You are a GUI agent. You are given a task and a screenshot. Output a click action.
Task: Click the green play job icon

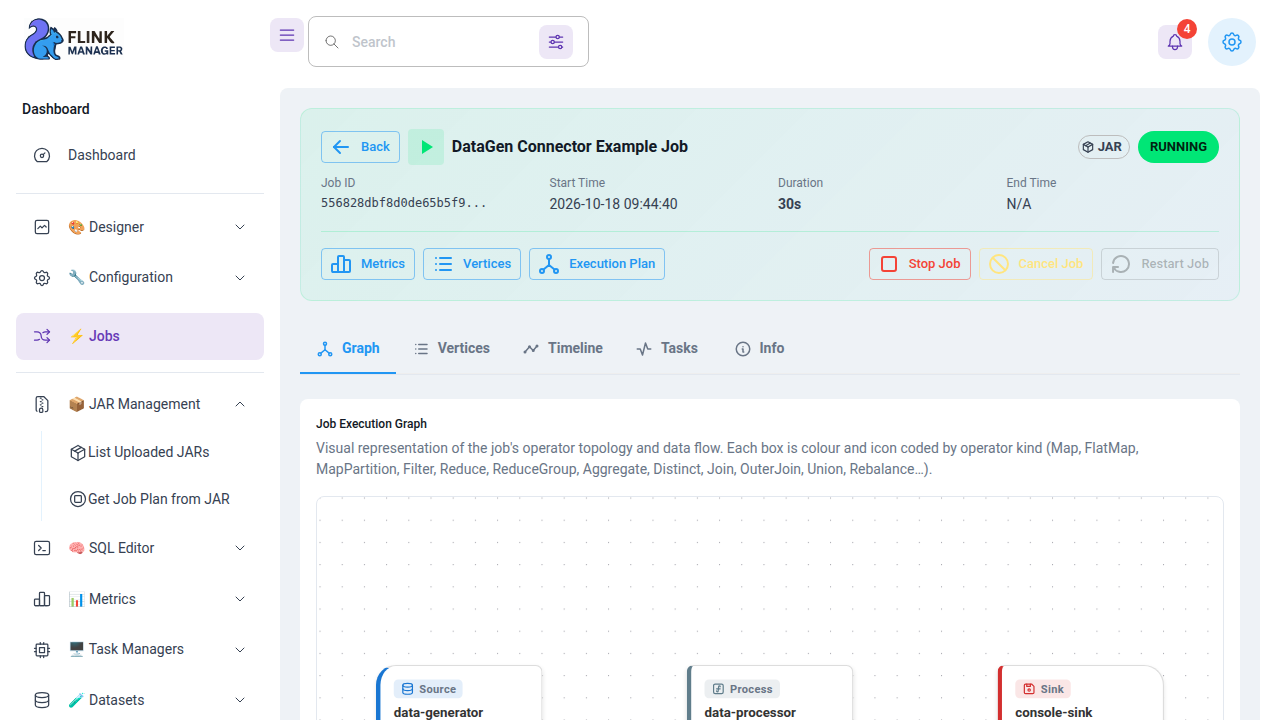(426, 147)
